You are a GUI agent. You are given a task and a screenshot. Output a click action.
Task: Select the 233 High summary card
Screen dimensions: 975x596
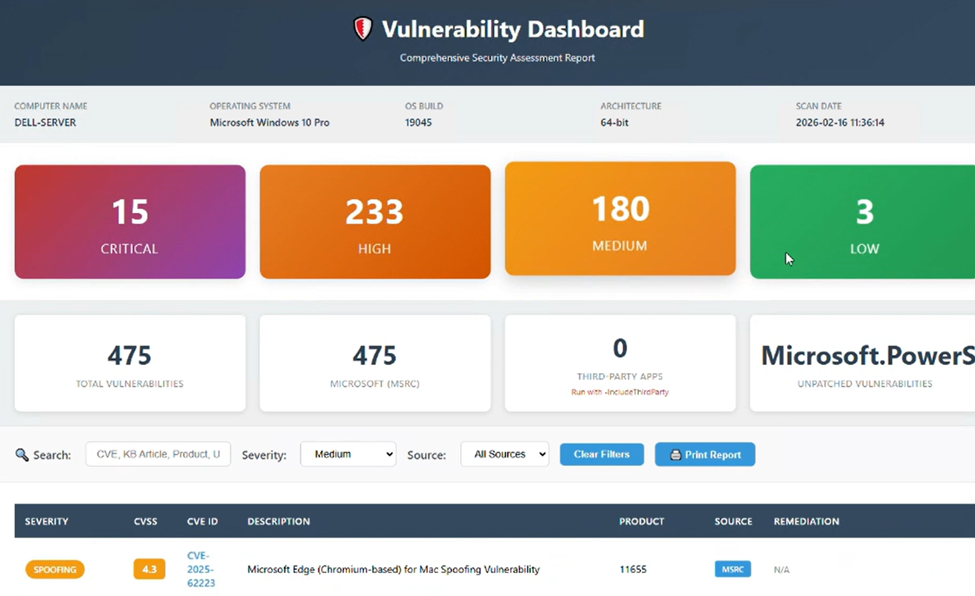pyautogui.click(x=375, y=222)
